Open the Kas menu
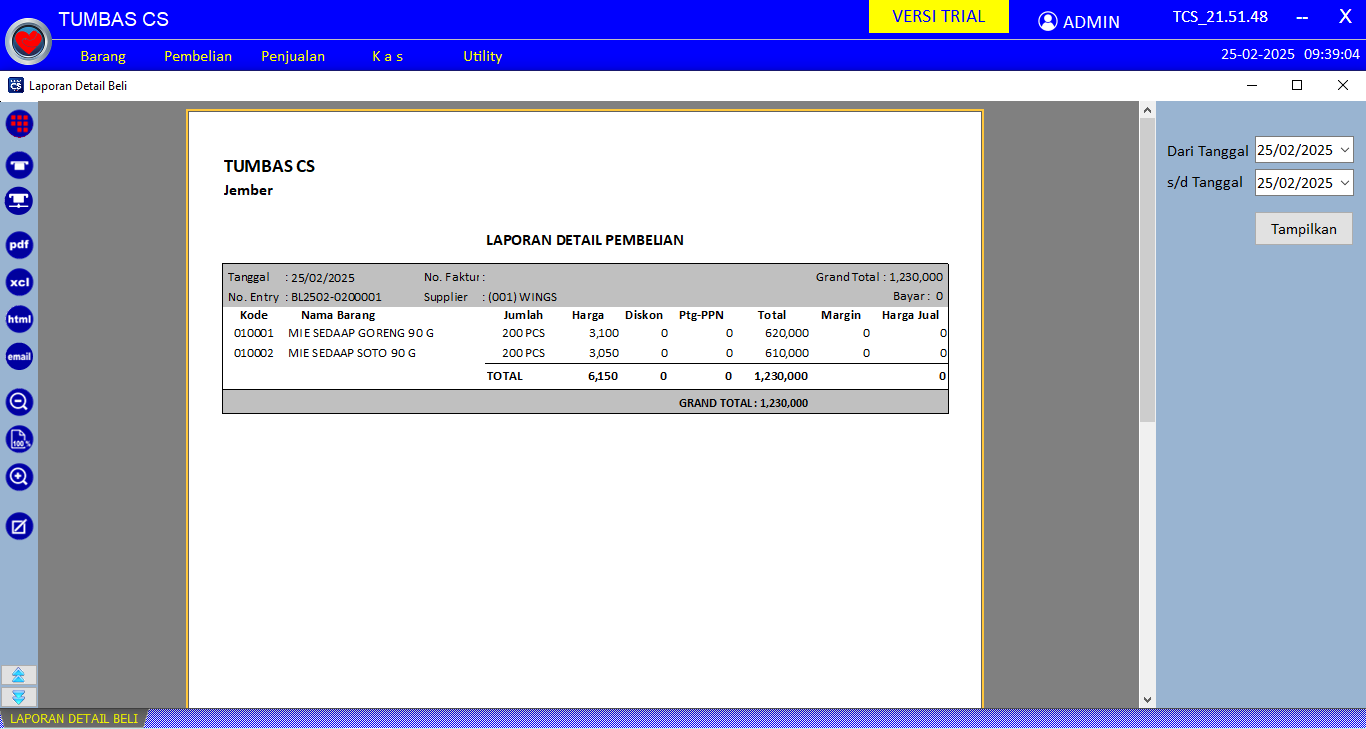1366x729 pixels. coord(387,56)
